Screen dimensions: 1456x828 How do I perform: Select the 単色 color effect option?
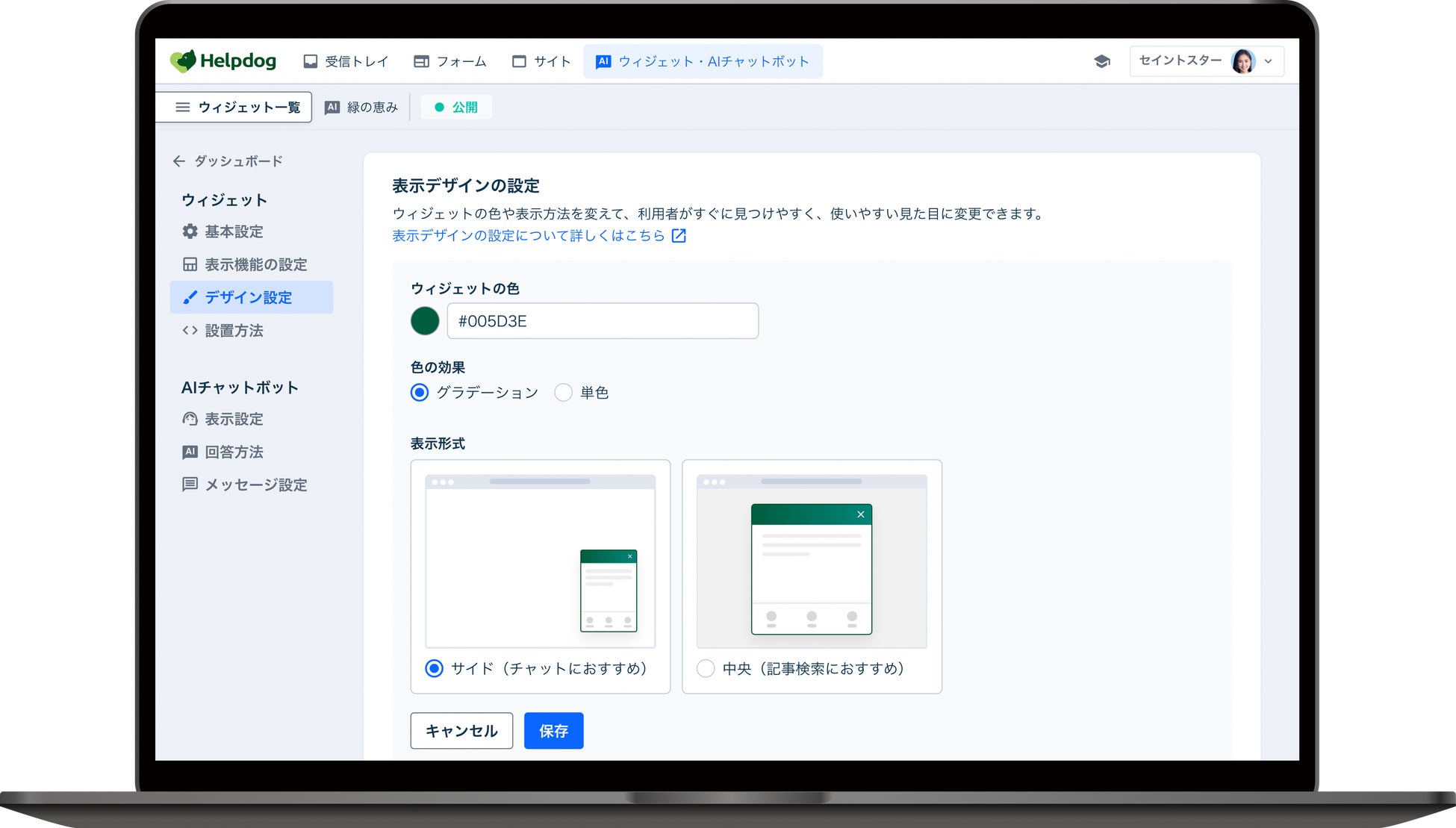point(564,393)
